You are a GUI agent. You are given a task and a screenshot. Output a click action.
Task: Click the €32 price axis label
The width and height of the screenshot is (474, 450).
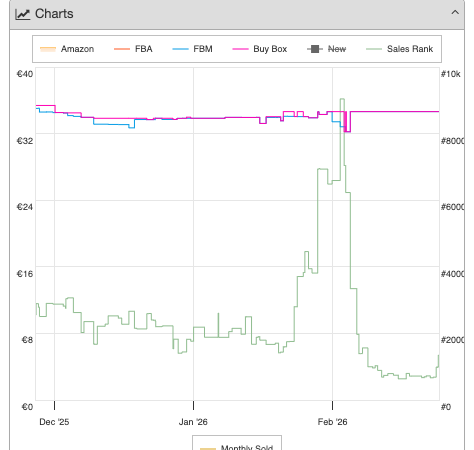[x=25, y=141]
